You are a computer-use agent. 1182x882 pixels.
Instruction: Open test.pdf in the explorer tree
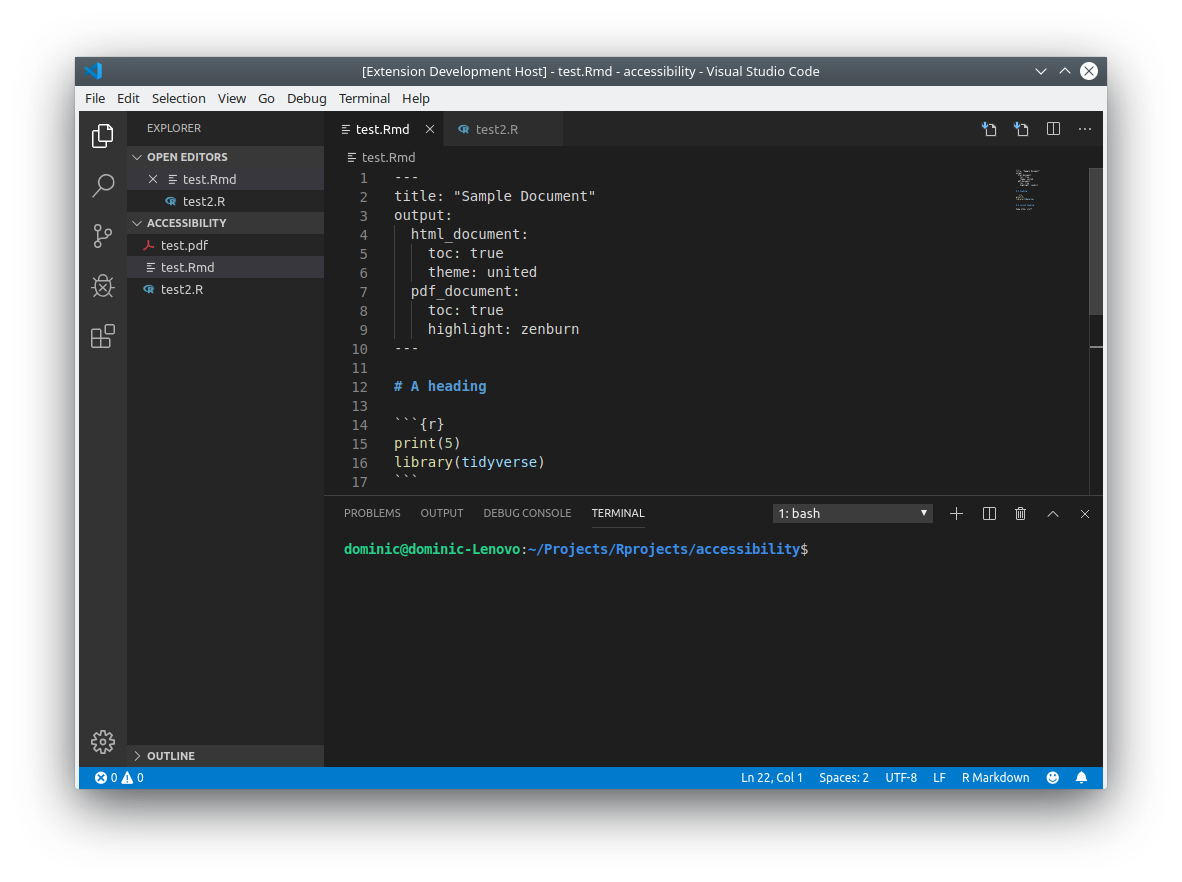click(225, 245)
